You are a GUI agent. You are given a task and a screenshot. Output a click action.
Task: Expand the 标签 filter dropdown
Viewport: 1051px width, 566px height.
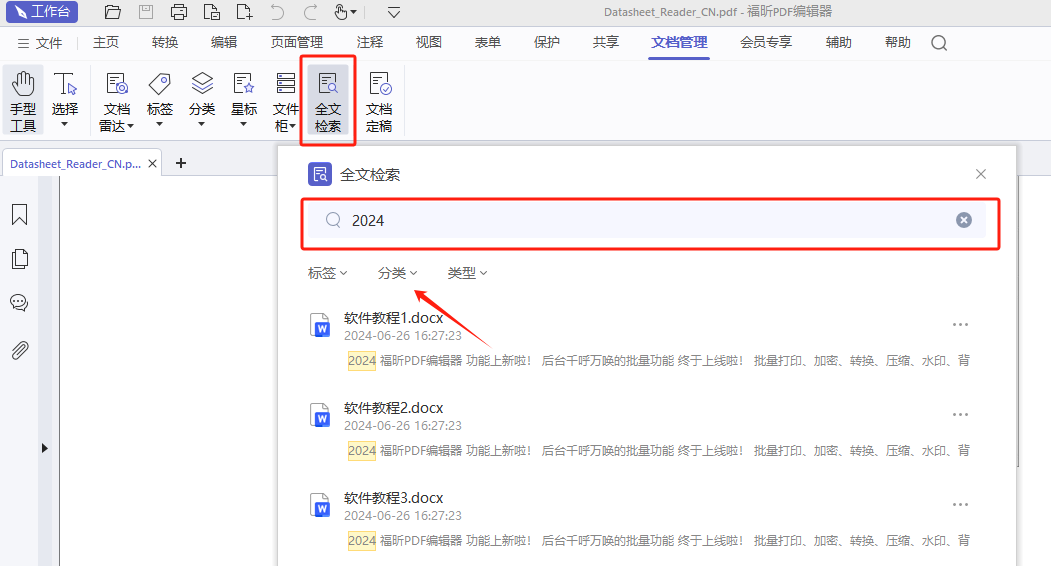coord(327,273)
